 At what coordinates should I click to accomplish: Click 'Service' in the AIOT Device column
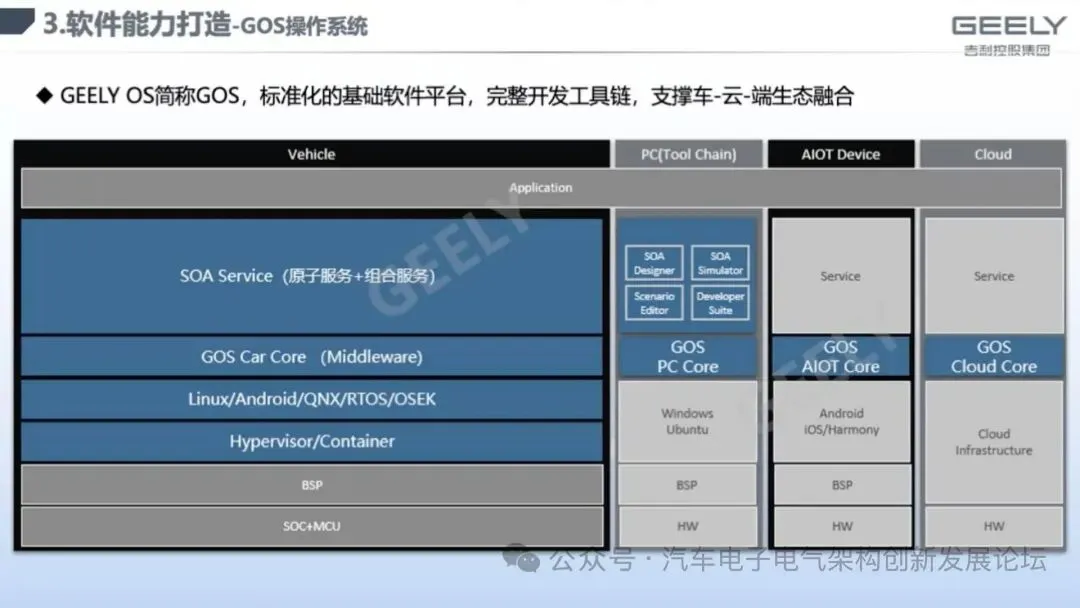[x=841, y=276]
